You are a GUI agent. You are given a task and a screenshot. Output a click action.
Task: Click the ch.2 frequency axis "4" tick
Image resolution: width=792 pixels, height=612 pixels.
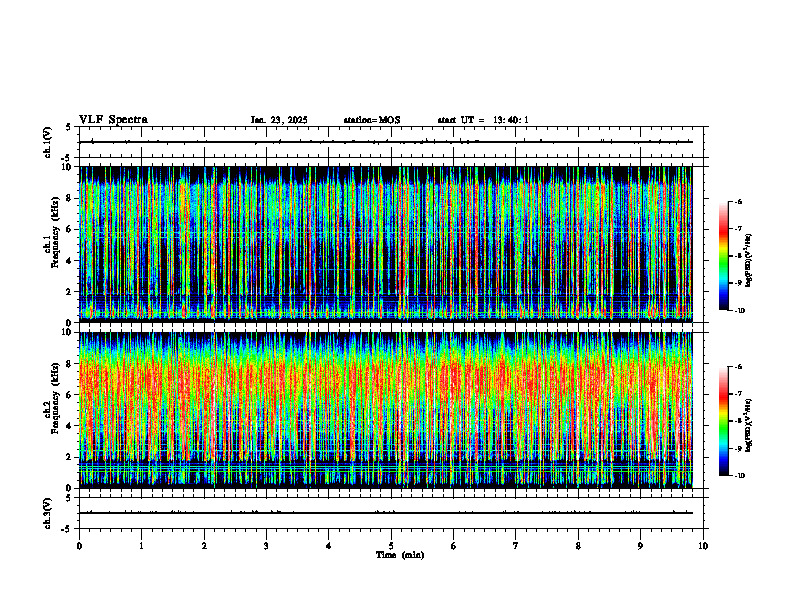click(69, 426)
